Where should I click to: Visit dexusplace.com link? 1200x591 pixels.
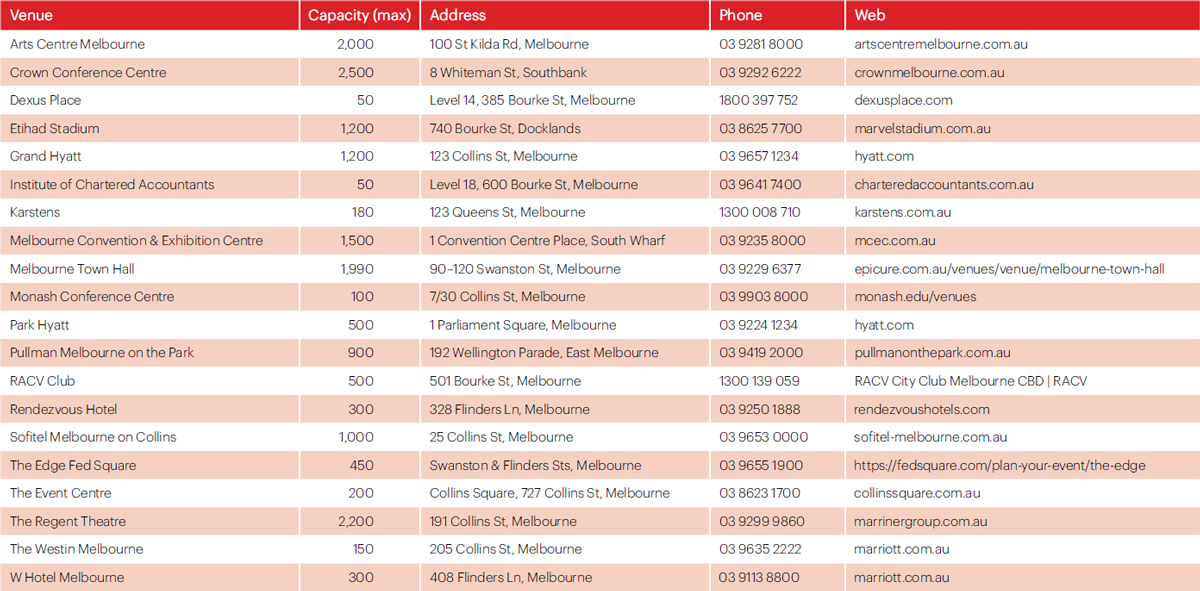click(x=903, y=100)
